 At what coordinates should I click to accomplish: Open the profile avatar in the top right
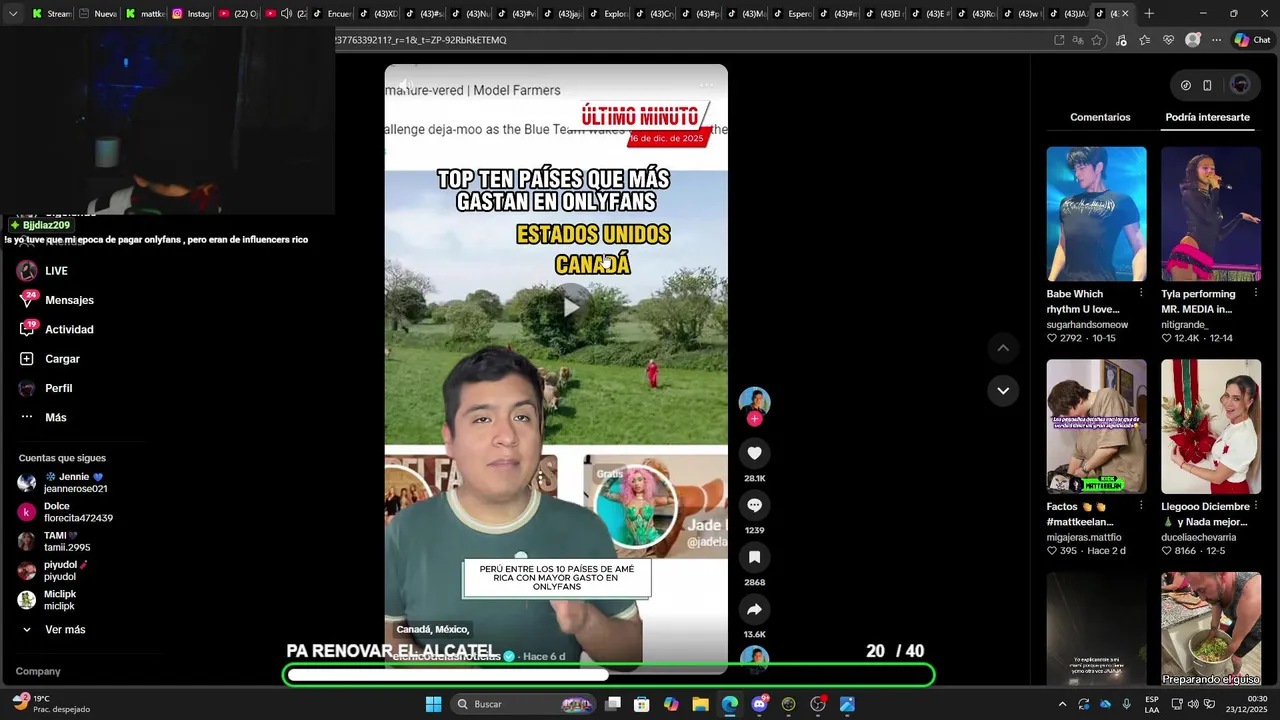click(x=1240, y=85)
